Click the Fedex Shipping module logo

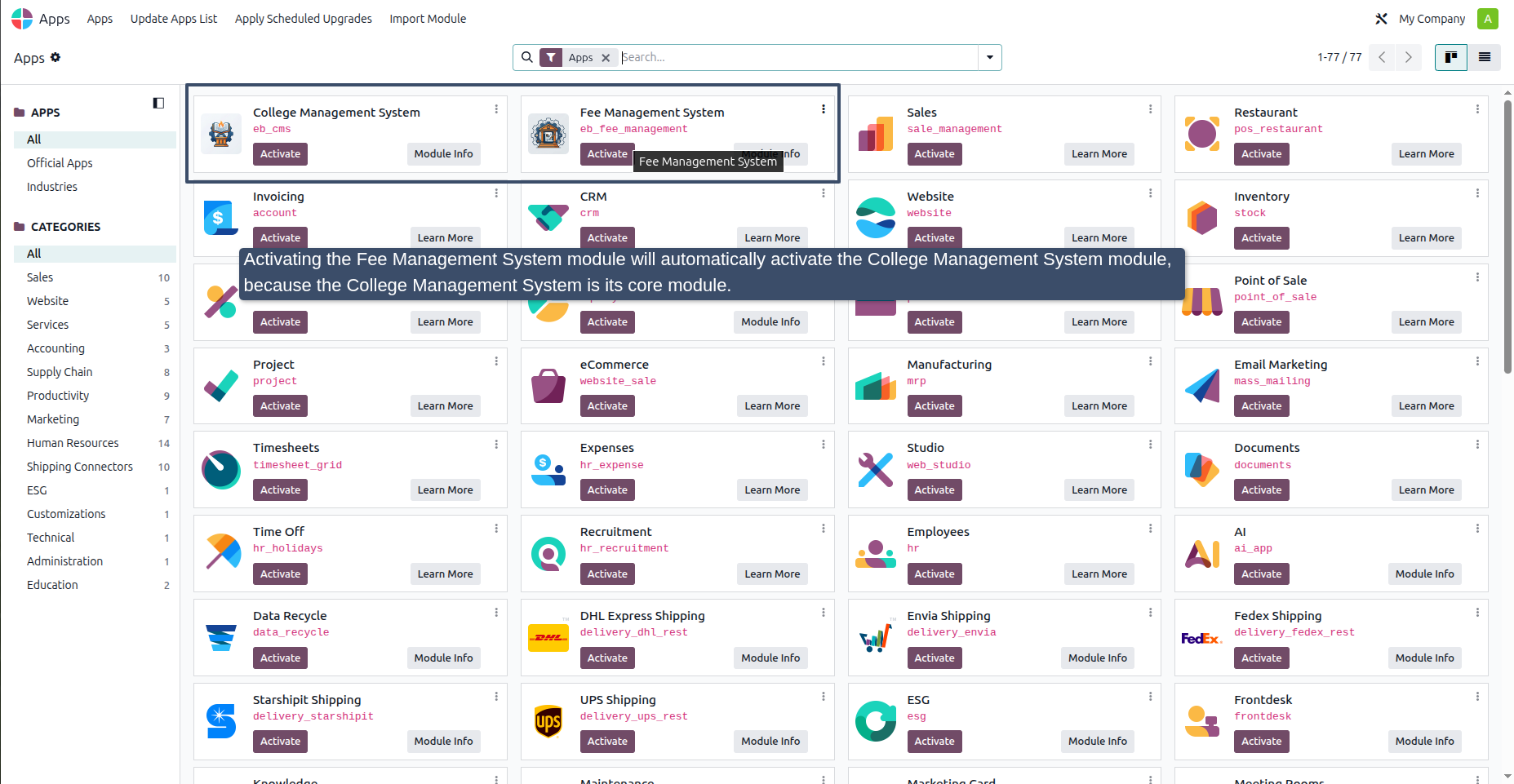click(x=1201, y=638)
